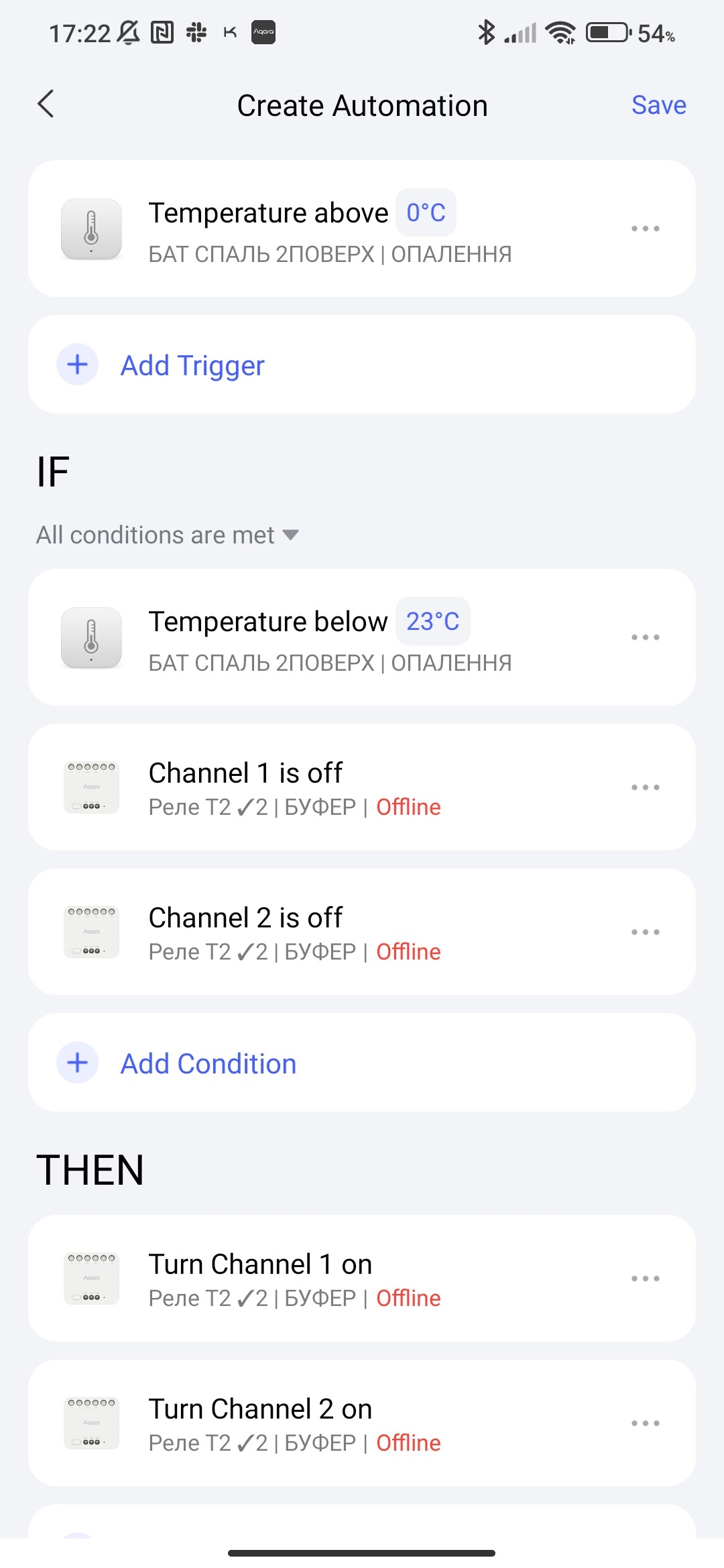Tap the Add Condition plus icon

78,1063
